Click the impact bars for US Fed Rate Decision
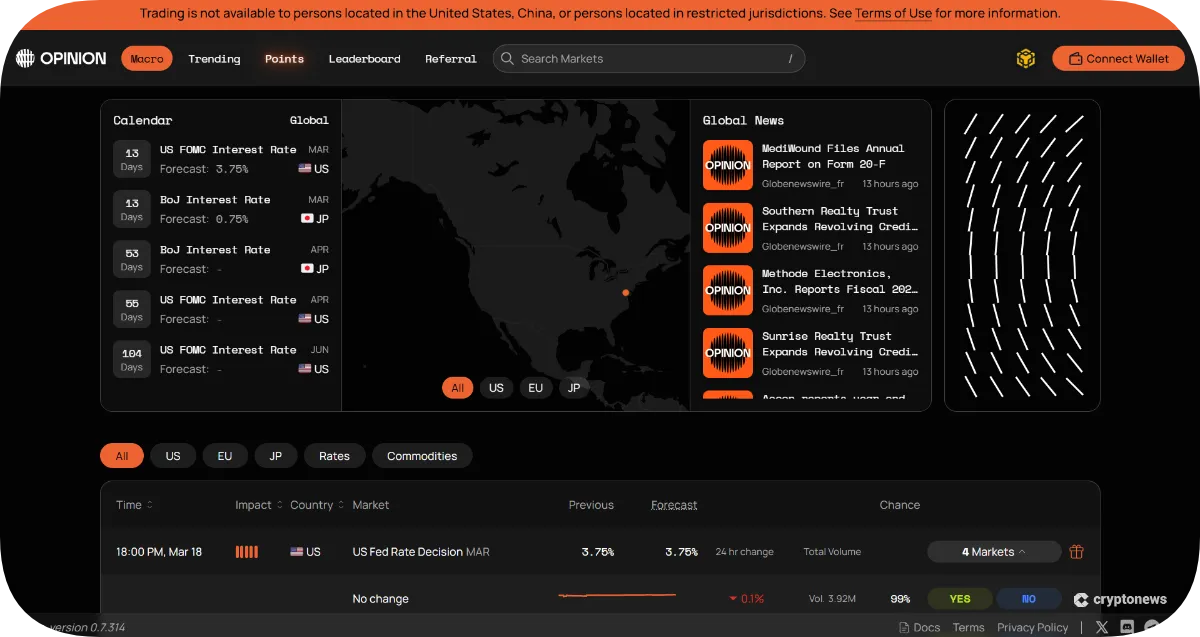This screenshot has width=1200, height=637. [x=246, y=552]
